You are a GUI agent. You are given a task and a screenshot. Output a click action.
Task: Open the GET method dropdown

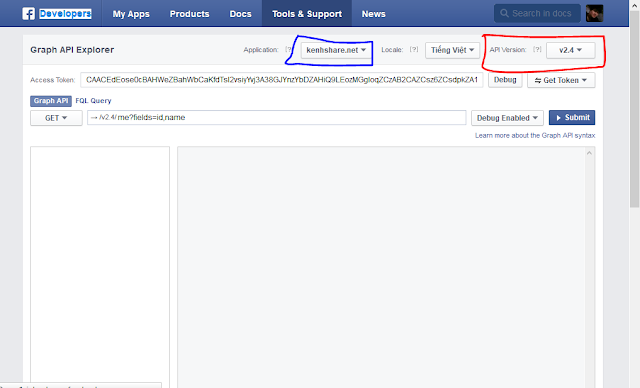pyautogui.click(x=56, y=118)
